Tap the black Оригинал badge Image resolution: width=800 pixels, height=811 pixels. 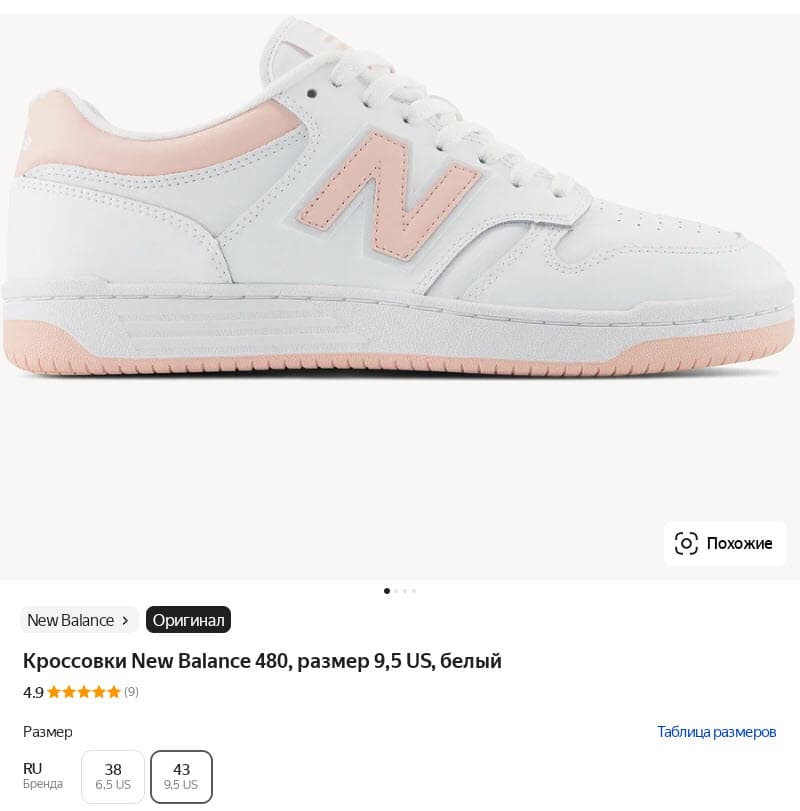click(x=188, y=620)
